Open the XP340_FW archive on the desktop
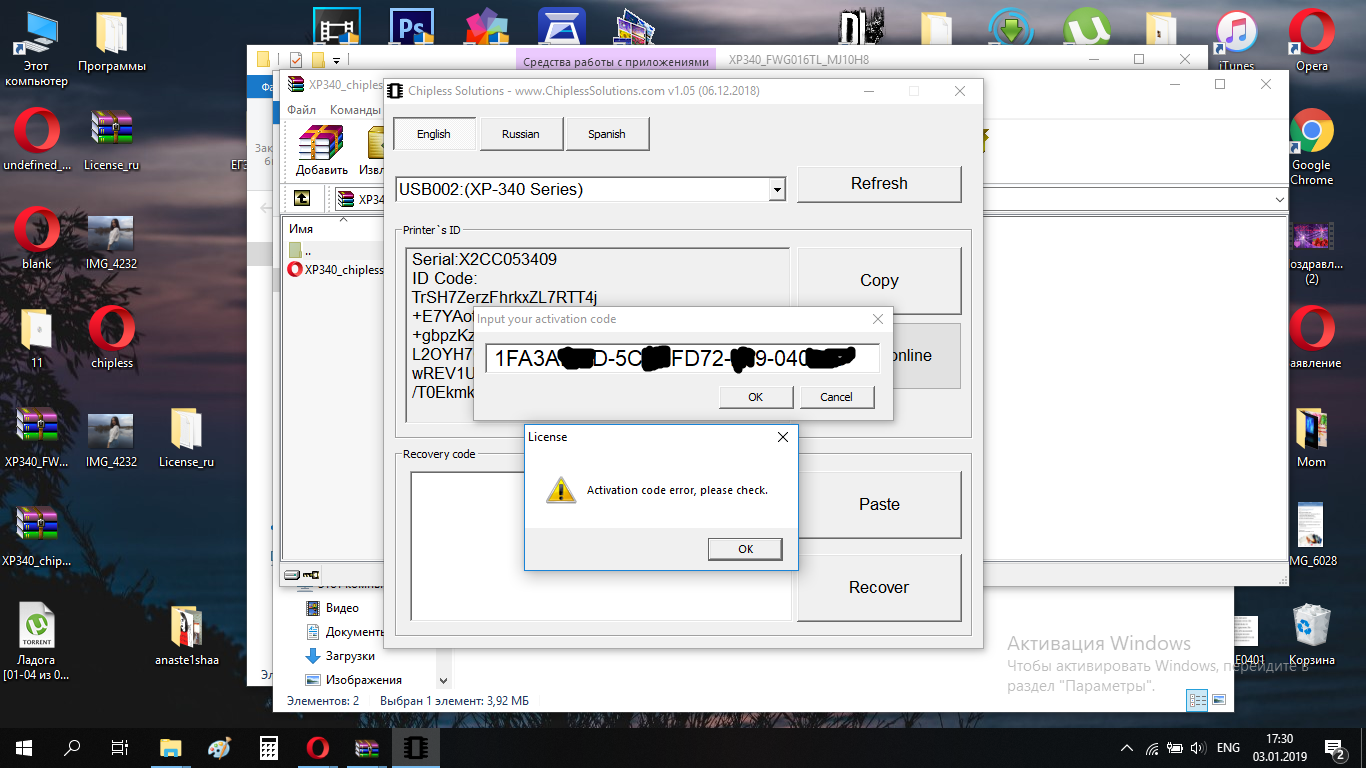 36,437
